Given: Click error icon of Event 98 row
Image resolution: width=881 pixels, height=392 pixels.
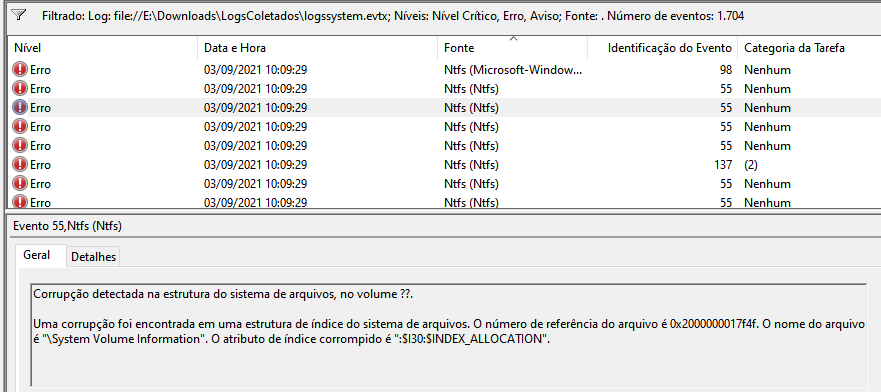Looking at the screenshot, I should 20,70.
